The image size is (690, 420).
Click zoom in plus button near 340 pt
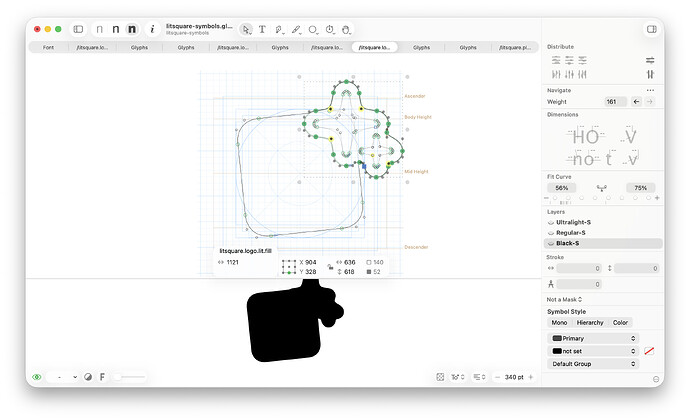(531, 377)
